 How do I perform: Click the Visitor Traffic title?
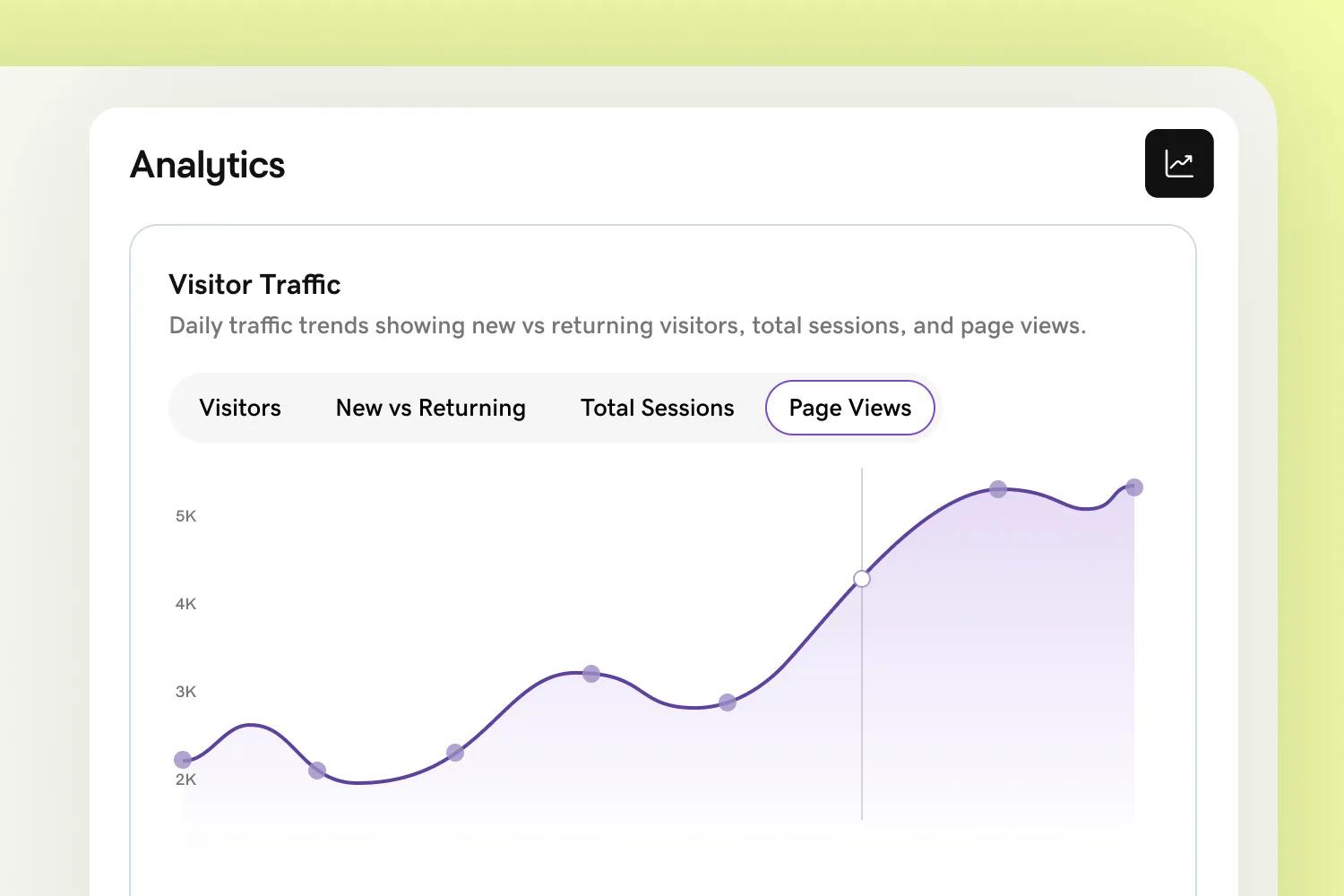(255, 285)
